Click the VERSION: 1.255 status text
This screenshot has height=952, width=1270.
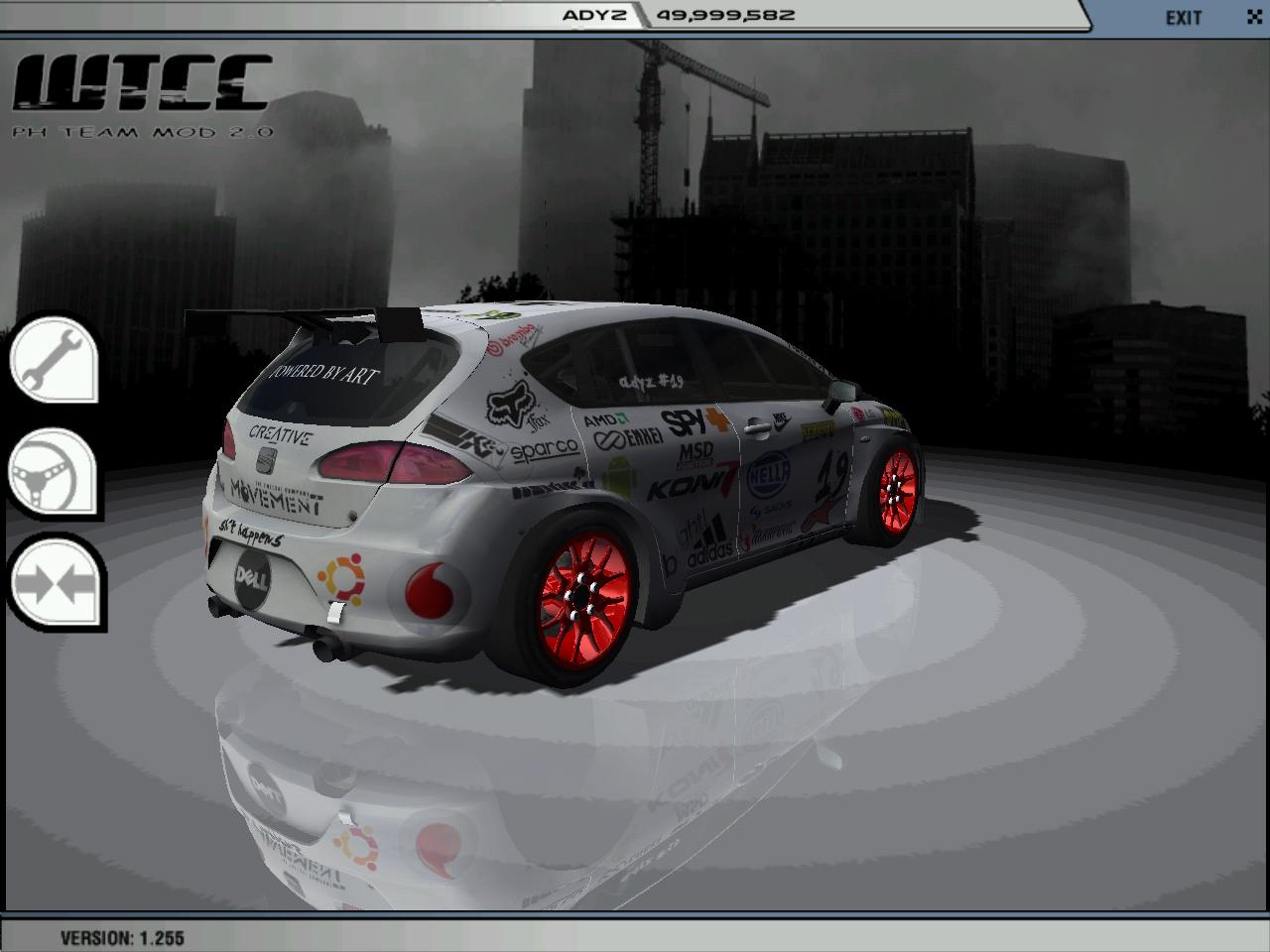[x=122, y=937]
